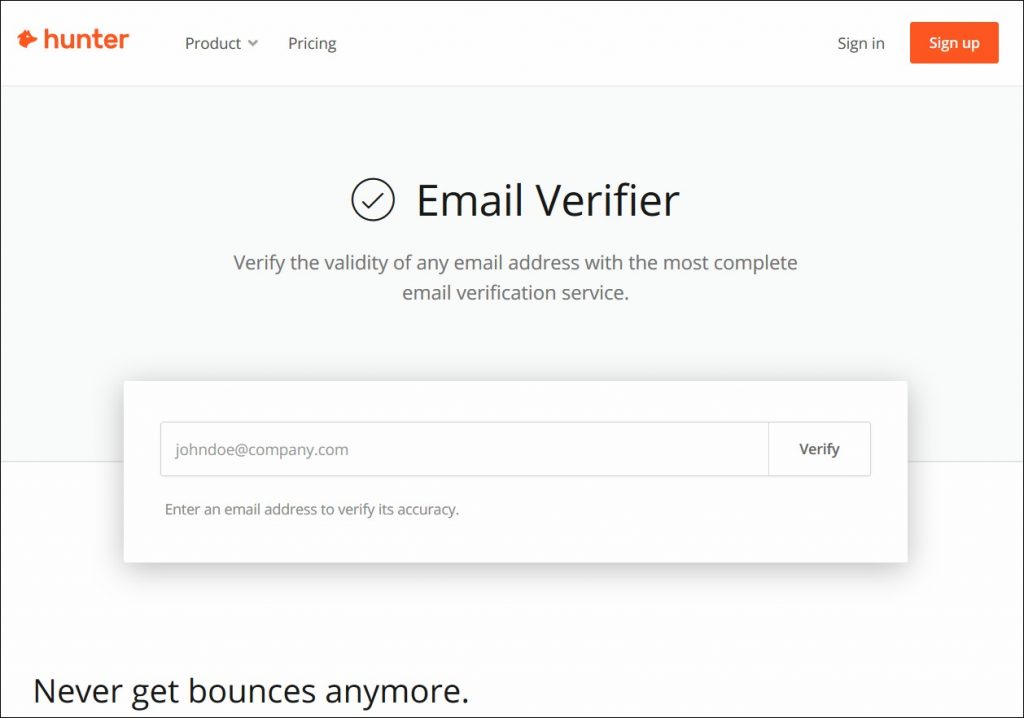Click the 'email verification service.' text line

point(515,293)
